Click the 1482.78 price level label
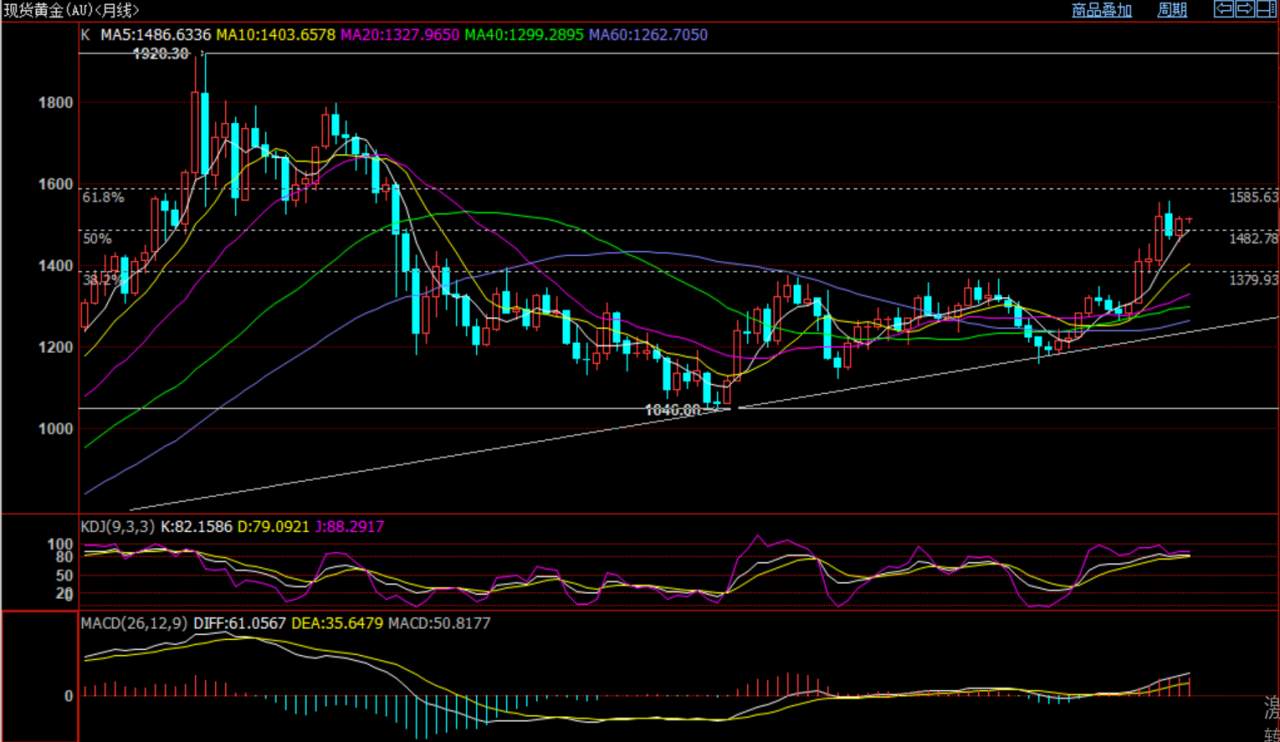Screen dimensions: 1280x742 click(1254, 238)
